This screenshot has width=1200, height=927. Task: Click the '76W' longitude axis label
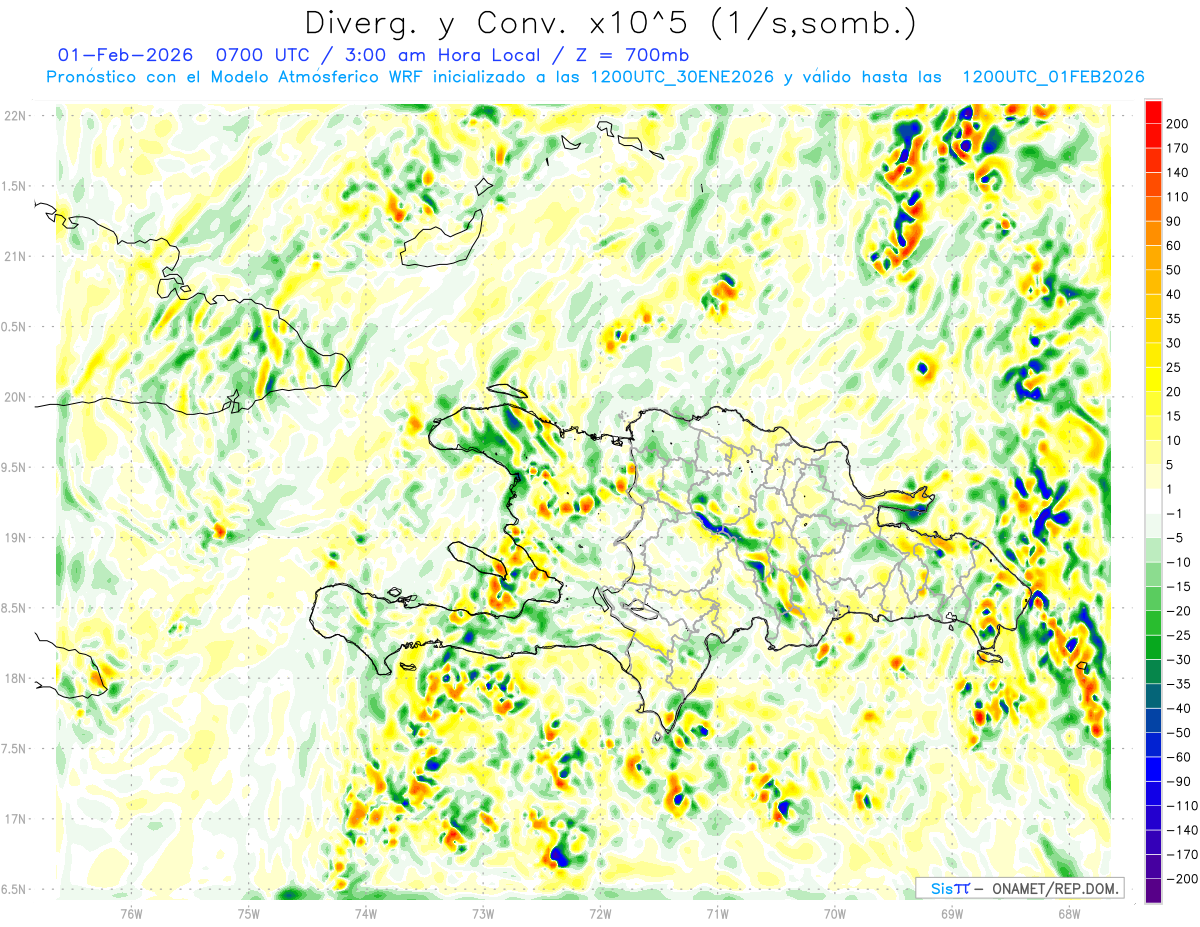(131, 912)
